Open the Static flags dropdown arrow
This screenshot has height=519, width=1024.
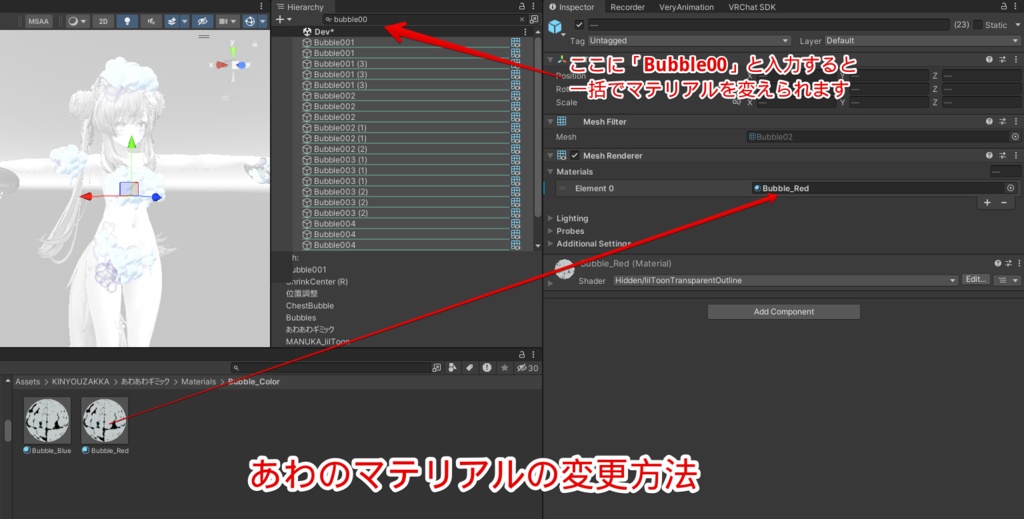pos(1017,25)
